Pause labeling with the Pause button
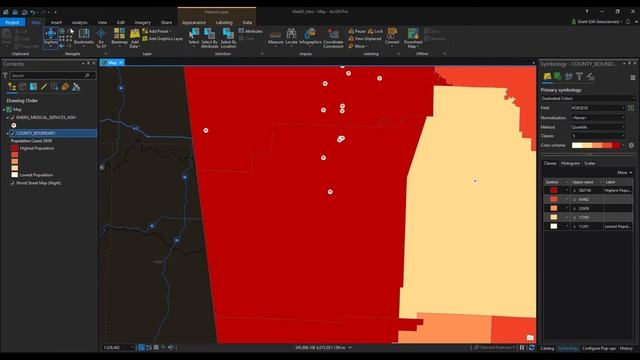This screenshot has height=360, width=640. 357,31
